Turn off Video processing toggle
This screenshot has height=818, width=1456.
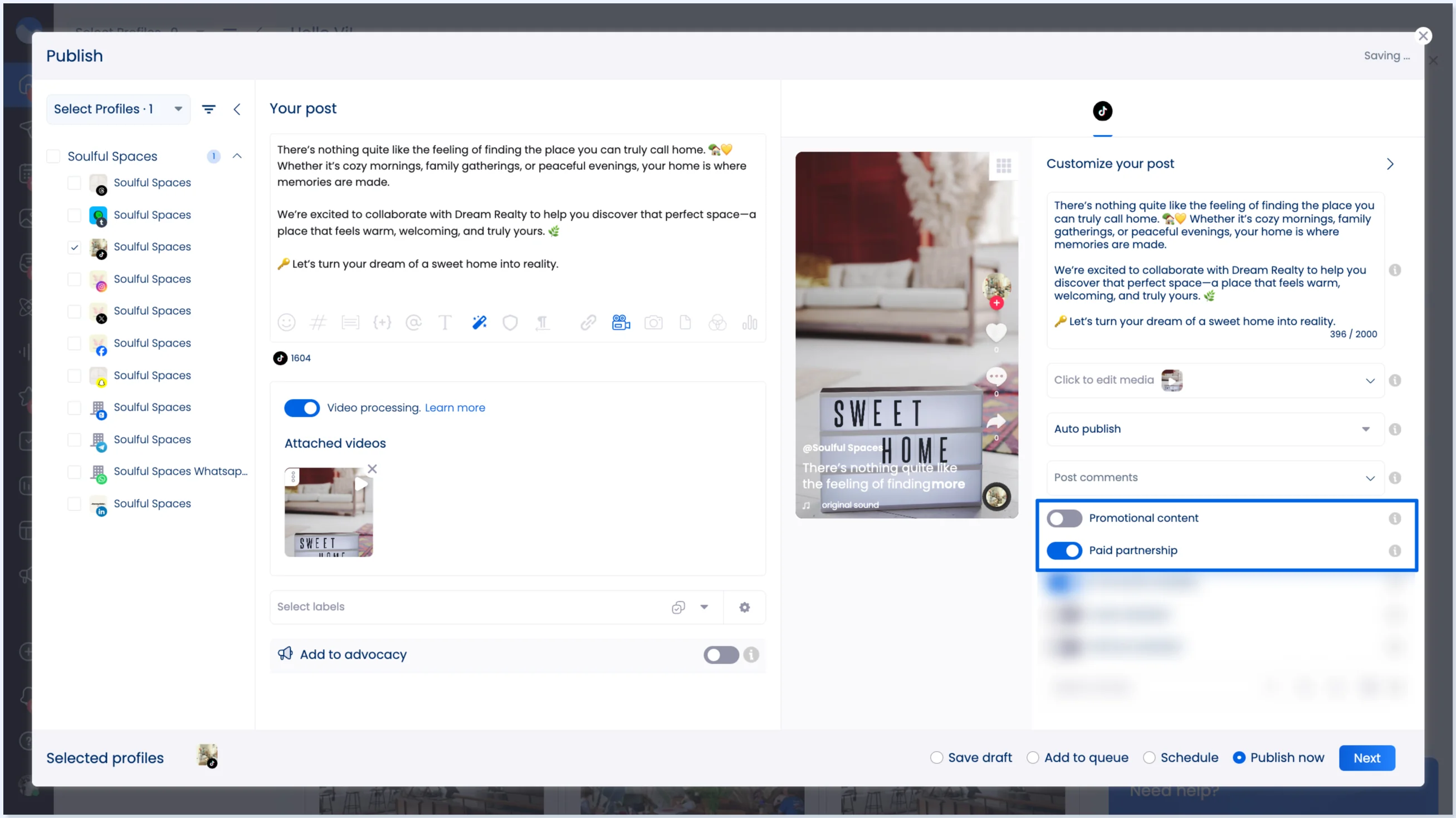[302, 407]
